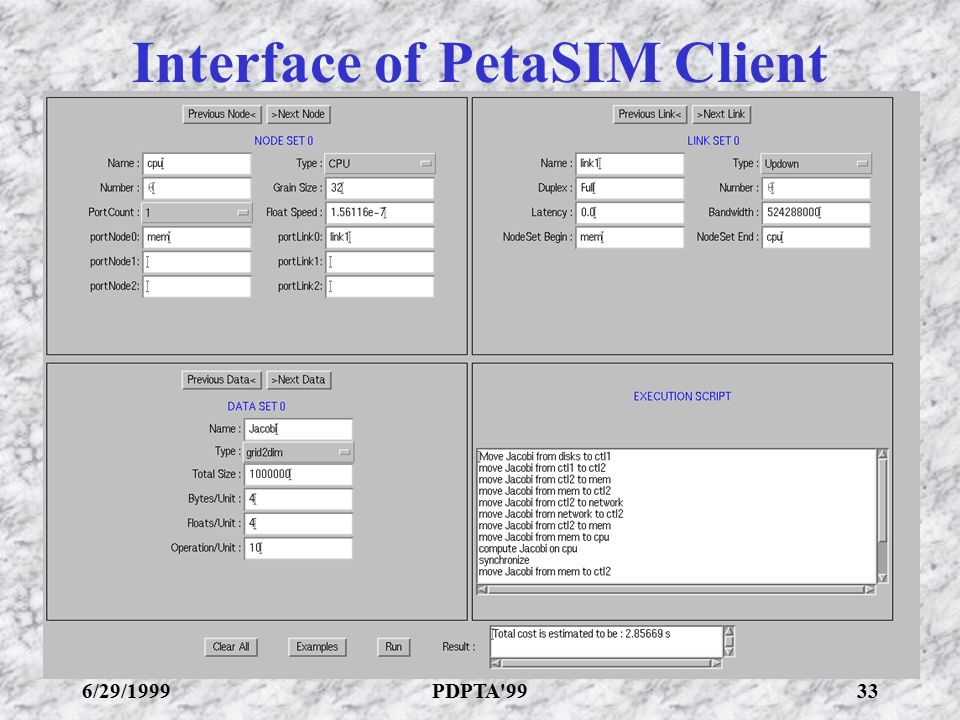Click the Result box right arrow
The image size is (960, 720).
716,663
